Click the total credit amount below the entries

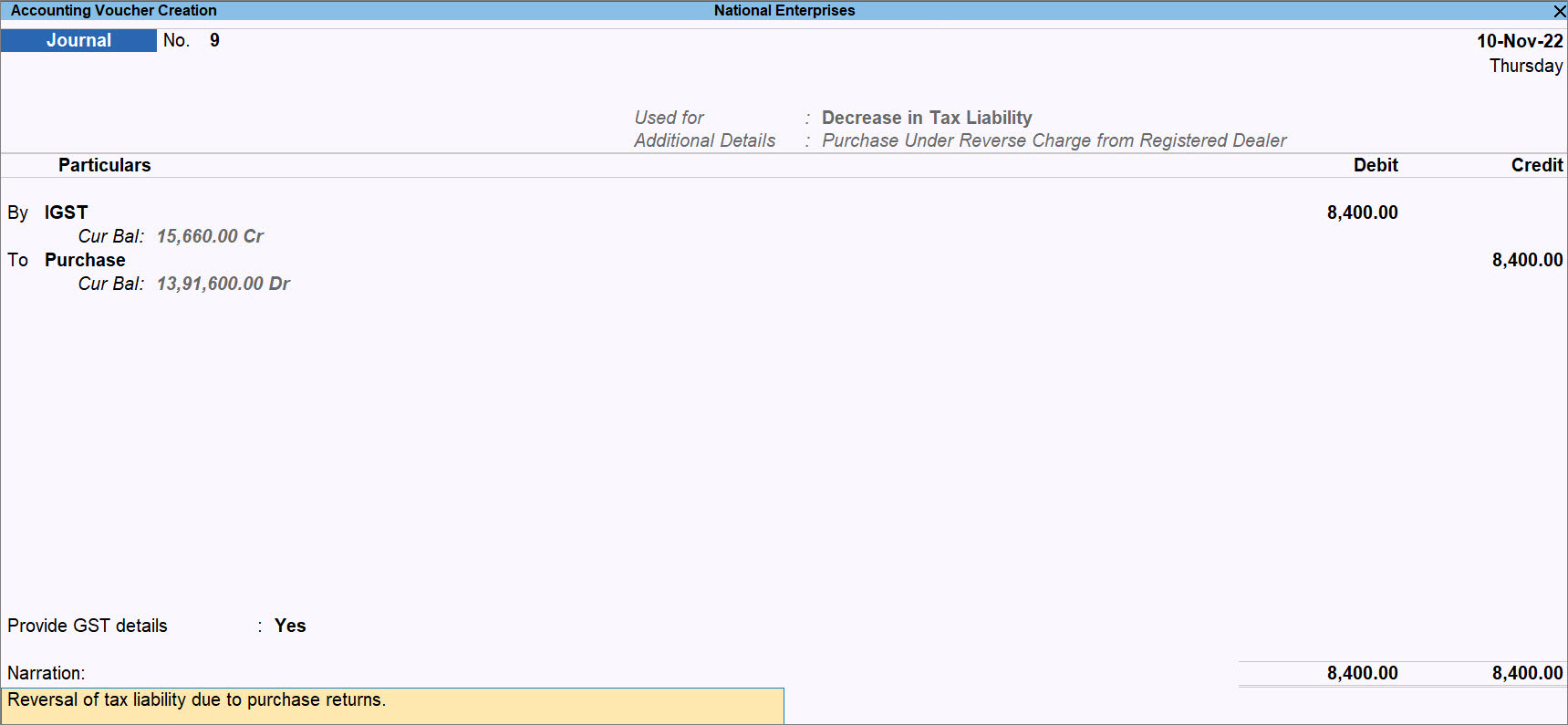click(x=1527, y=673)
